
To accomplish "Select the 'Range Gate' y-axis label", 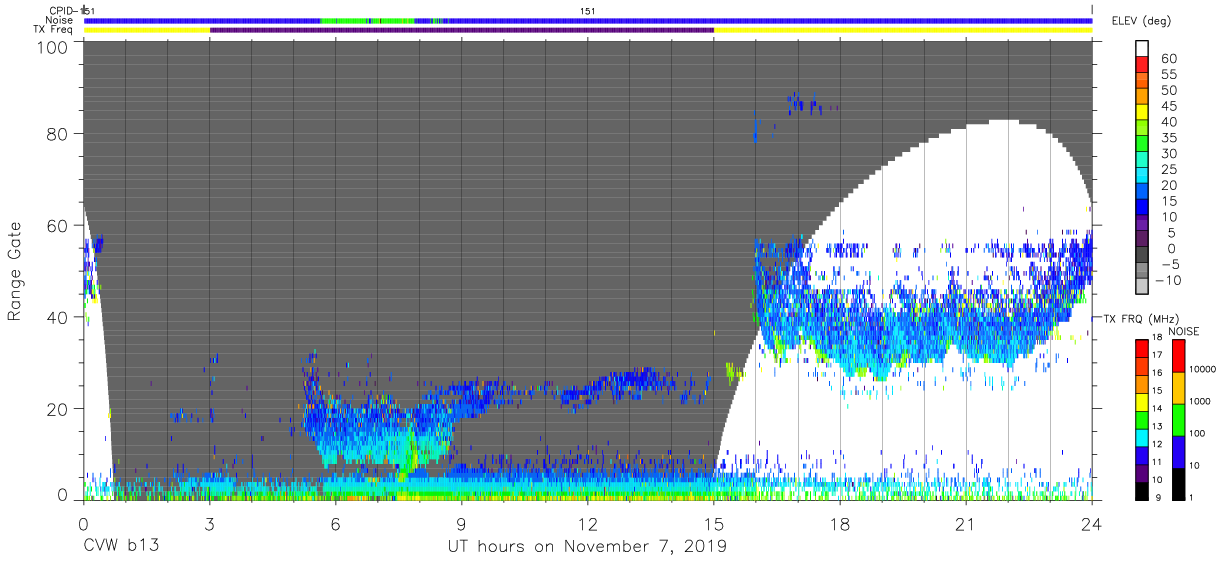I will coord(15,273).
